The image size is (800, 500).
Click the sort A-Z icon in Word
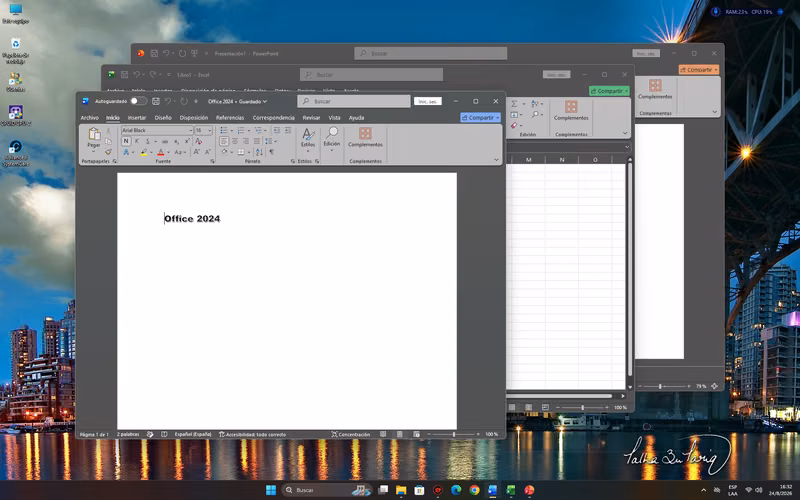click(259, 152)
